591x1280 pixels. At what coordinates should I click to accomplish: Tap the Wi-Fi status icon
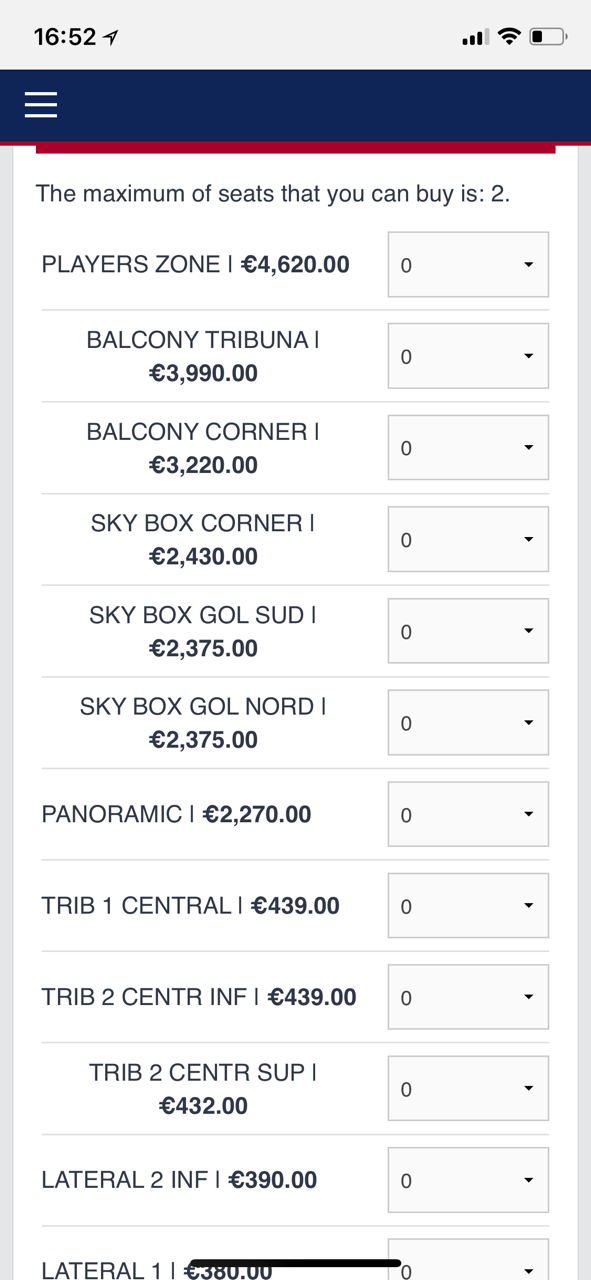[509, 37]
